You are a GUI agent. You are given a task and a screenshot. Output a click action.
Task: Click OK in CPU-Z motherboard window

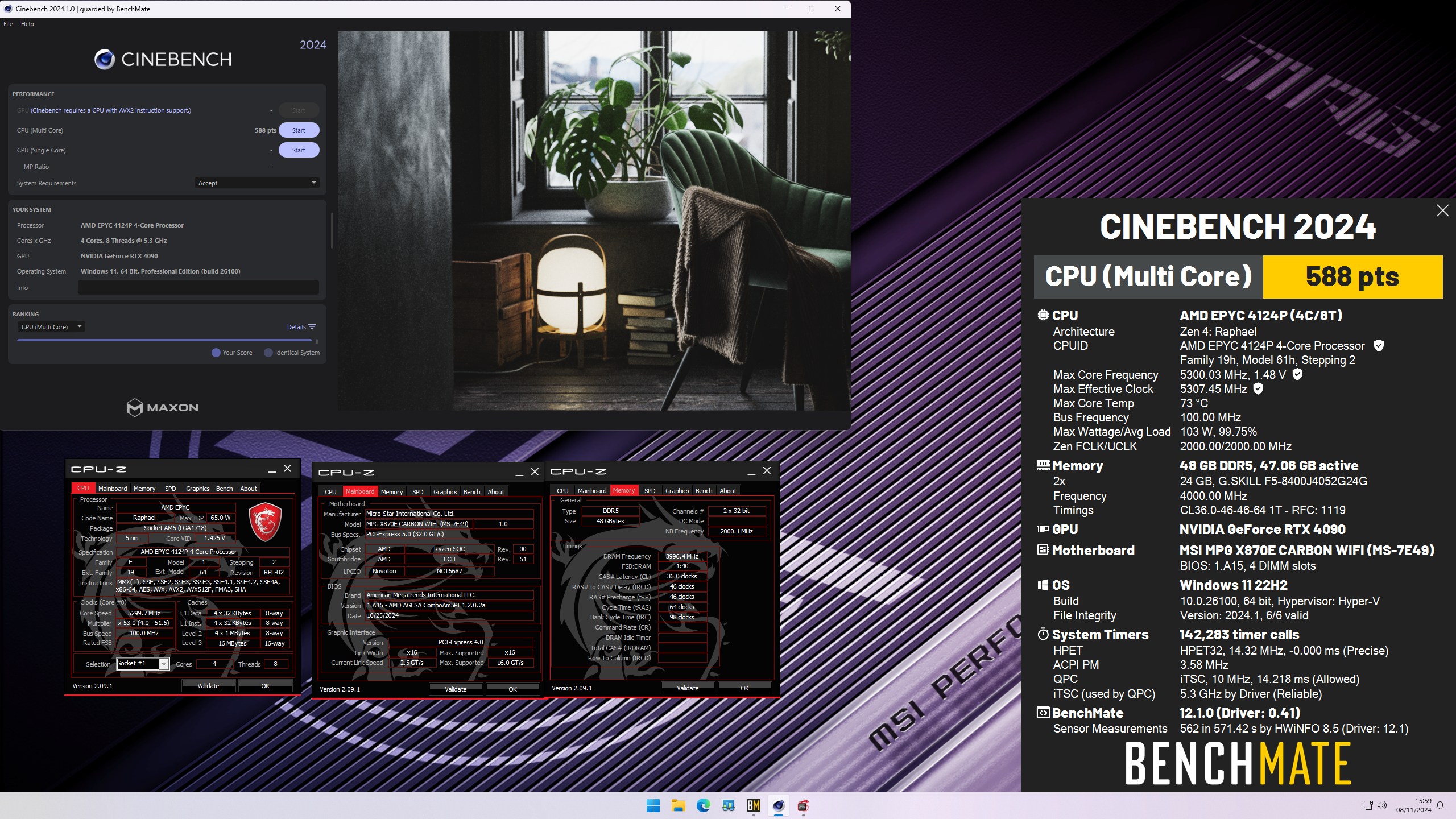point(512,689)
